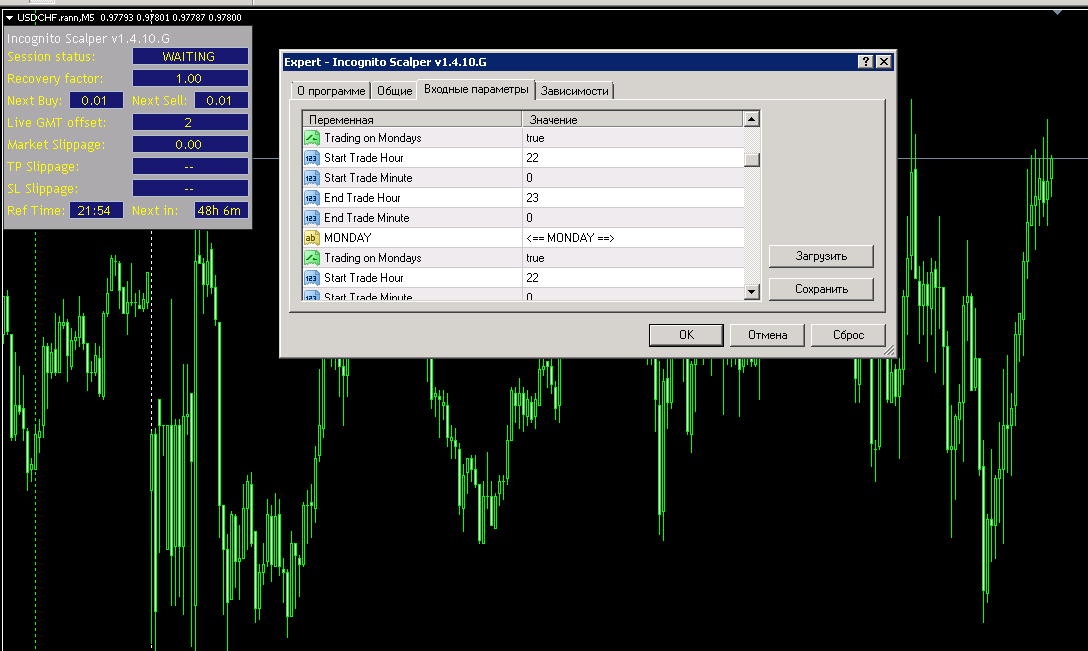Click the Recovery factor value 1.00
Image resolution: width=1088 pixels, height=651 pixels.
(190, 78)
